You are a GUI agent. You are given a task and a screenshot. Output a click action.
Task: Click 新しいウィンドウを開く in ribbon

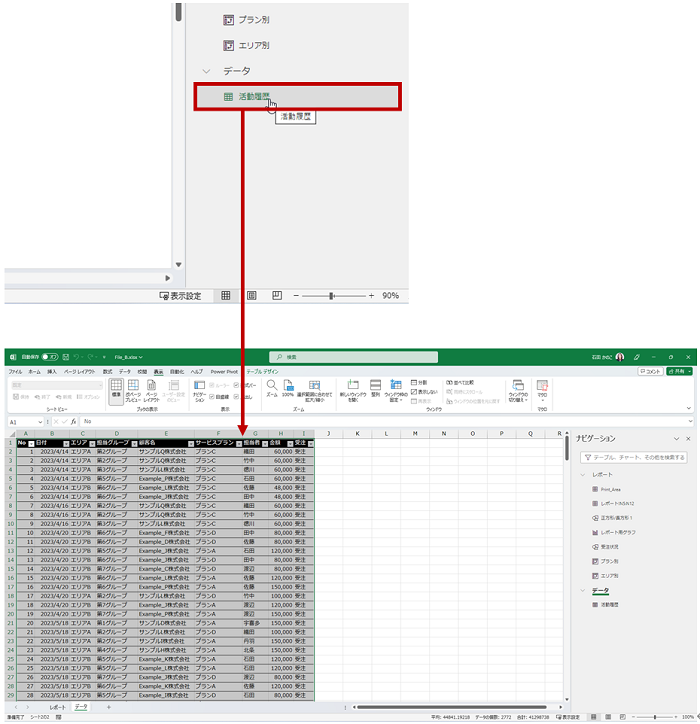pos(349,390)
